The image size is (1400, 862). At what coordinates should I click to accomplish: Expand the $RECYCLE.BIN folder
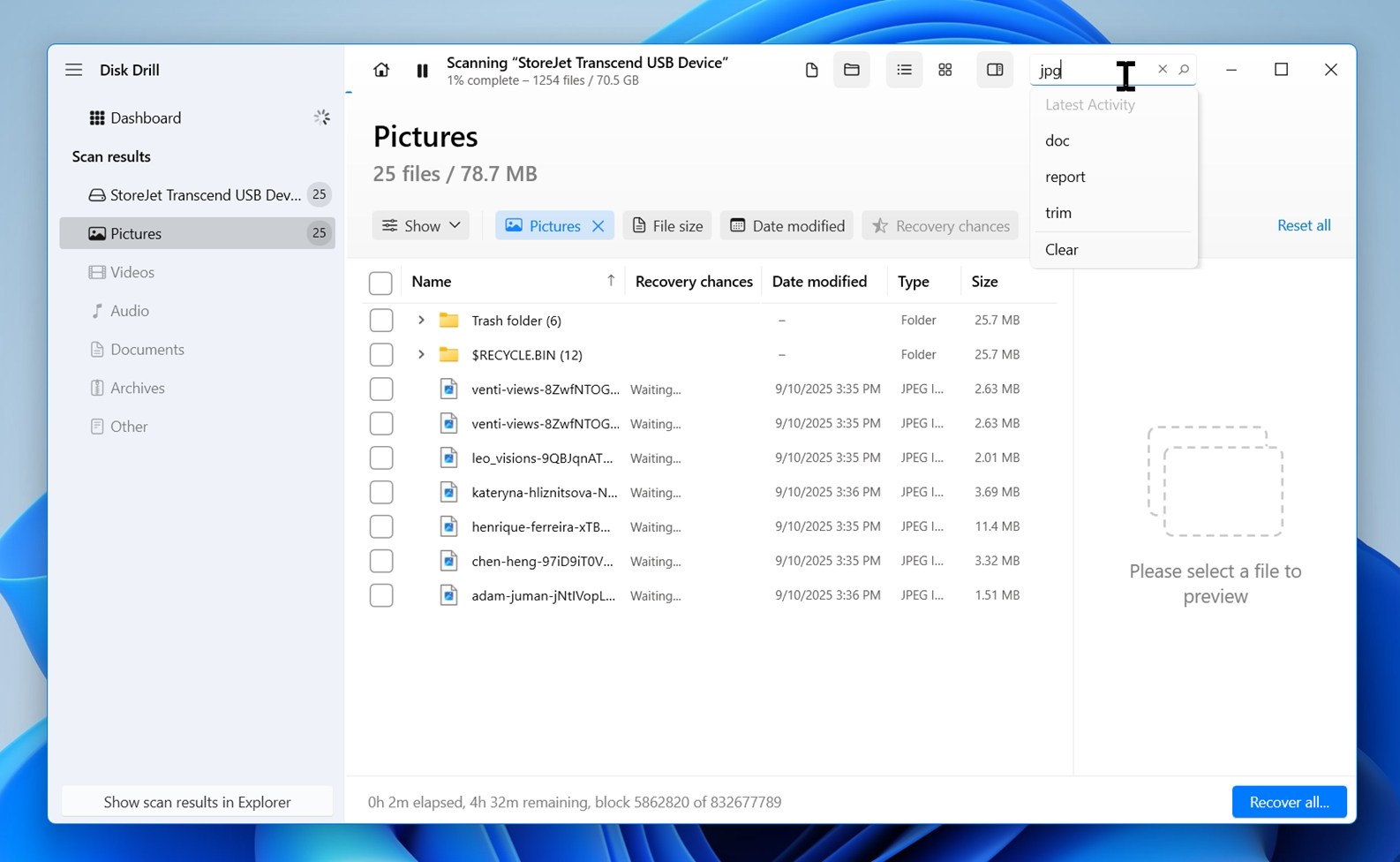[x=421, y=354]
